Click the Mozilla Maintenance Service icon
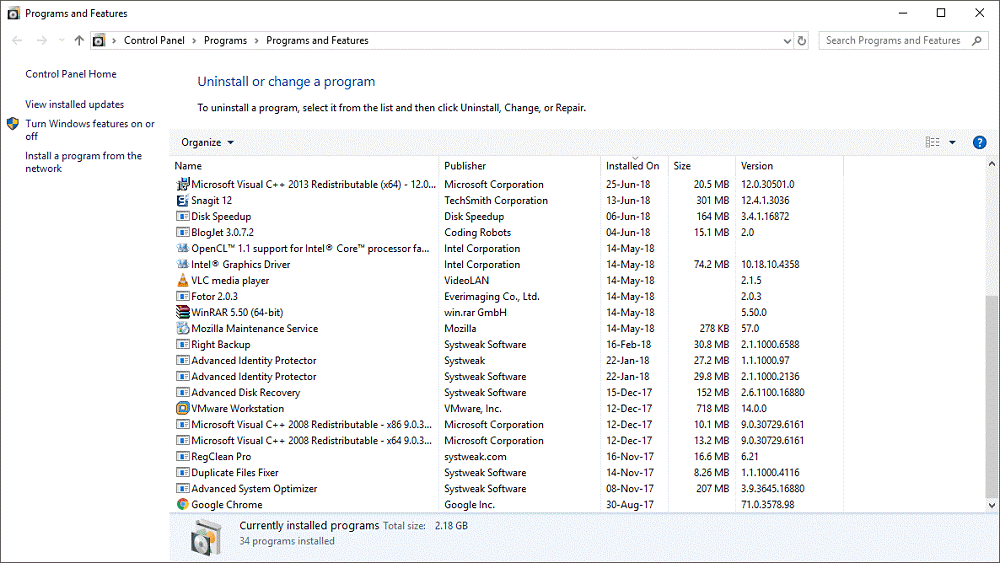 (x=182, y=328)
